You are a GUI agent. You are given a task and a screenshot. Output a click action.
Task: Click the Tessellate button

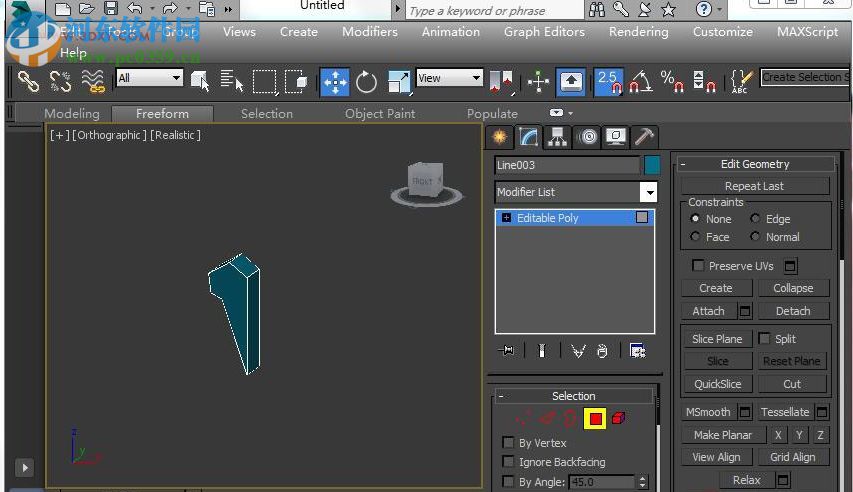tap(785, 412)
